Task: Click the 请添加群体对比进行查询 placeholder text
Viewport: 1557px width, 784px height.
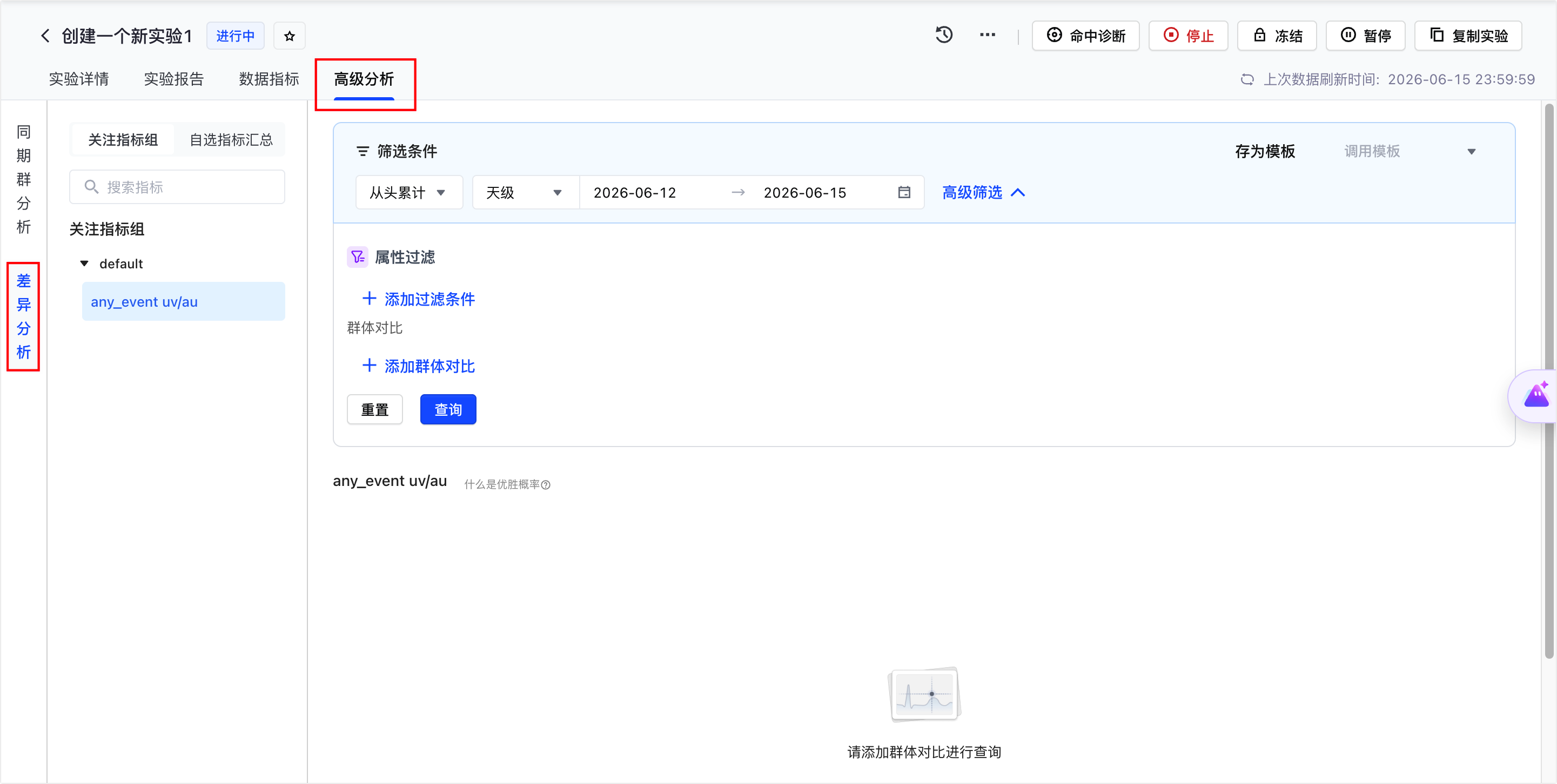Action: [924, 752]
